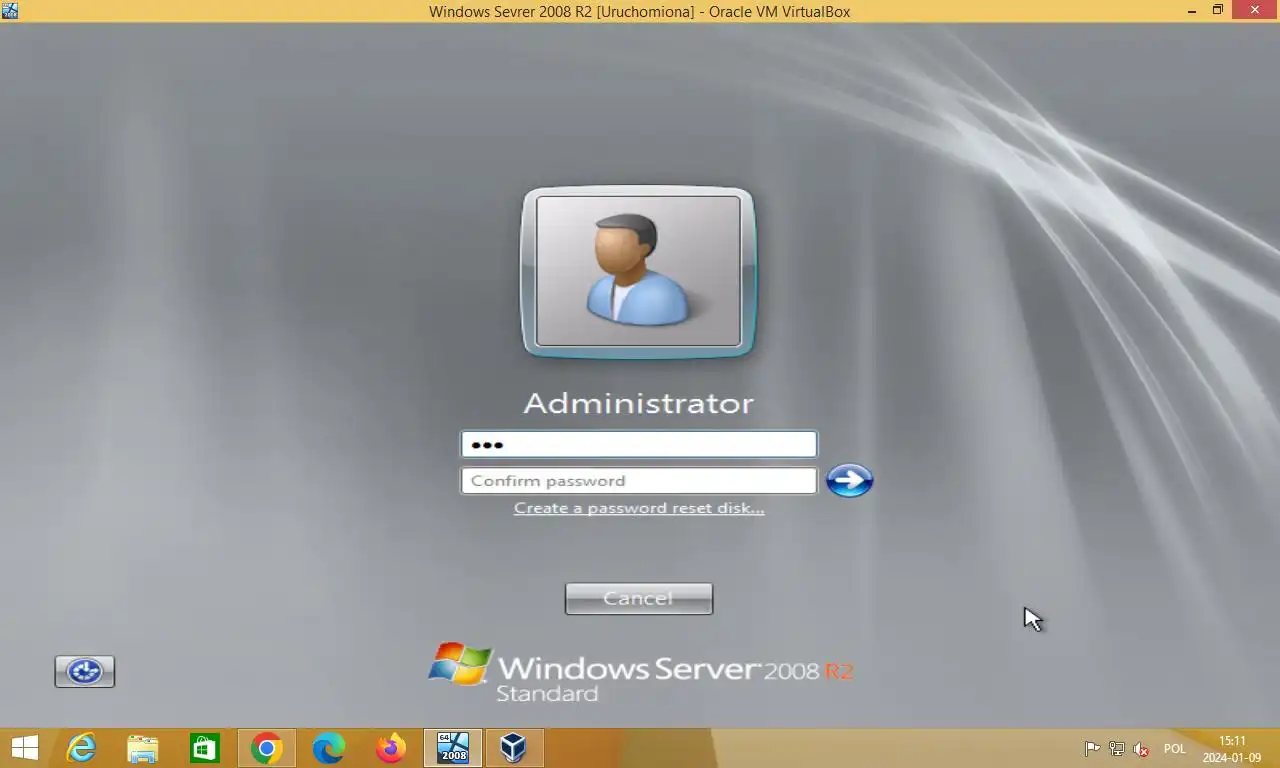Close the VirtualBox VM window
This screenshot has height=768, width=1280.
(1256, 11)
